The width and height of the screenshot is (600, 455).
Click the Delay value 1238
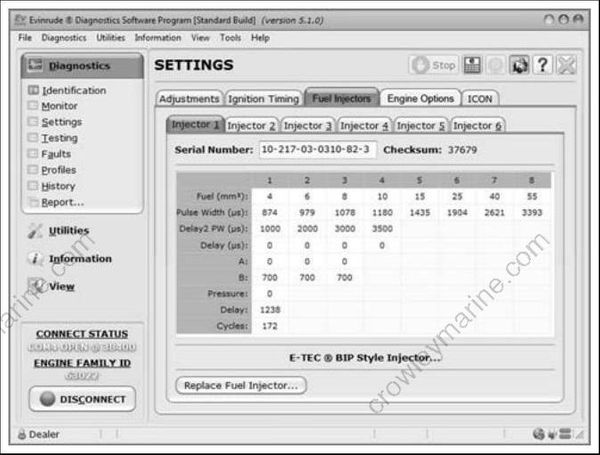coord(270,310)
